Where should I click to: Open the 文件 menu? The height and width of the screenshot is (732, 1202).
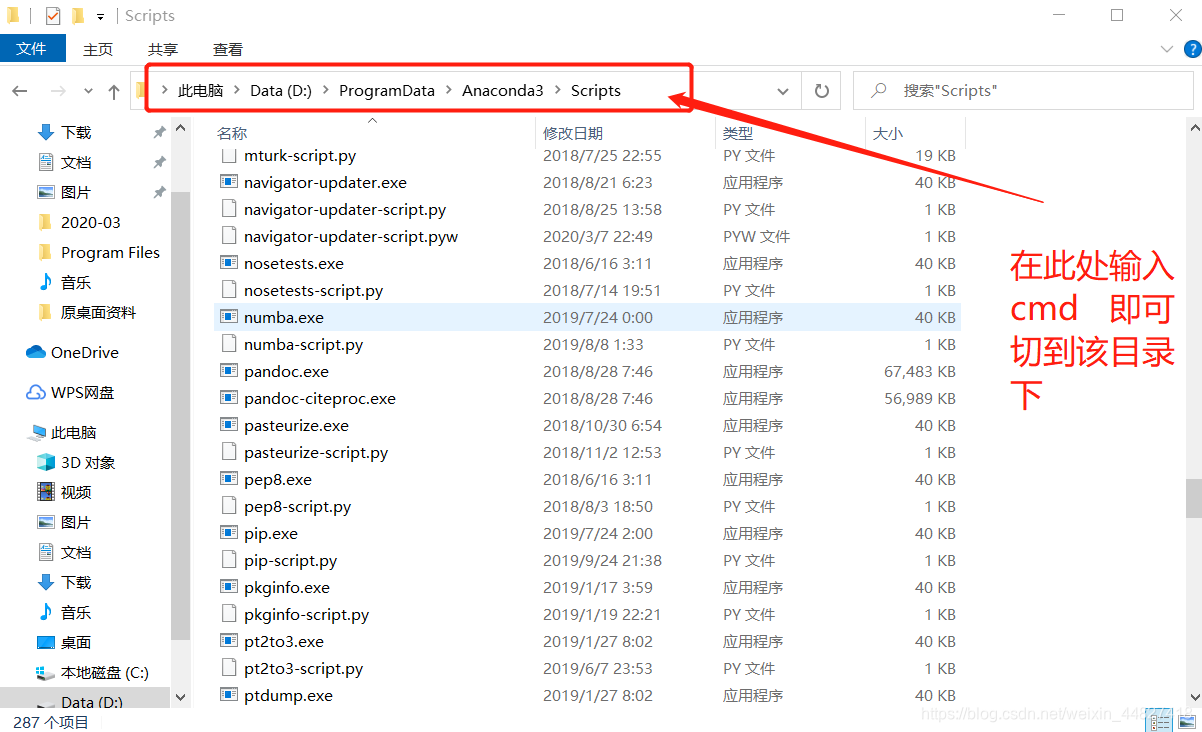(32, 48)
